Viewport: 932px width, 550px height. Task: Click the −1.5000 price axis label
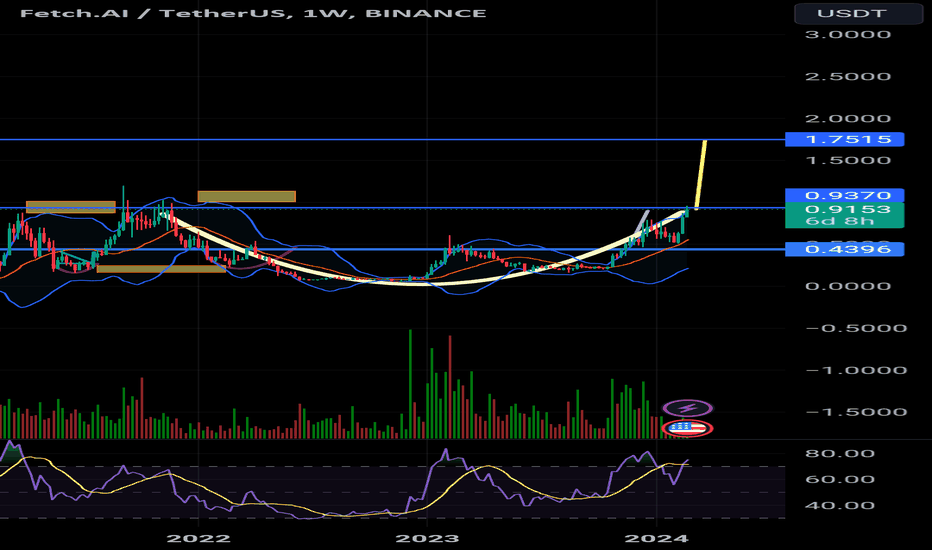[856, 411]
